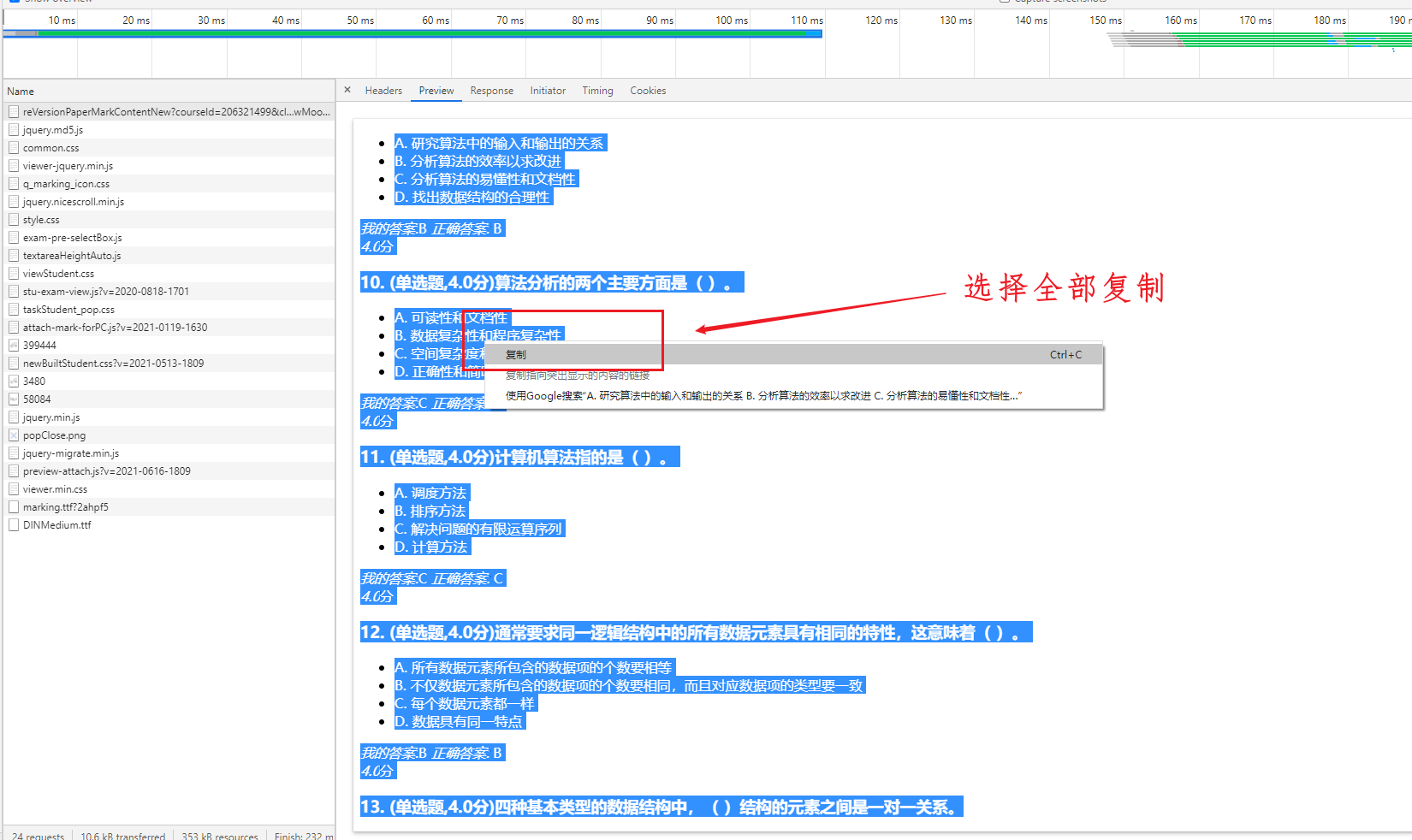This screenshot has height=840, width=1412.
Task: Choose 复制 in the context menu
Action: (x=793, y=355)
